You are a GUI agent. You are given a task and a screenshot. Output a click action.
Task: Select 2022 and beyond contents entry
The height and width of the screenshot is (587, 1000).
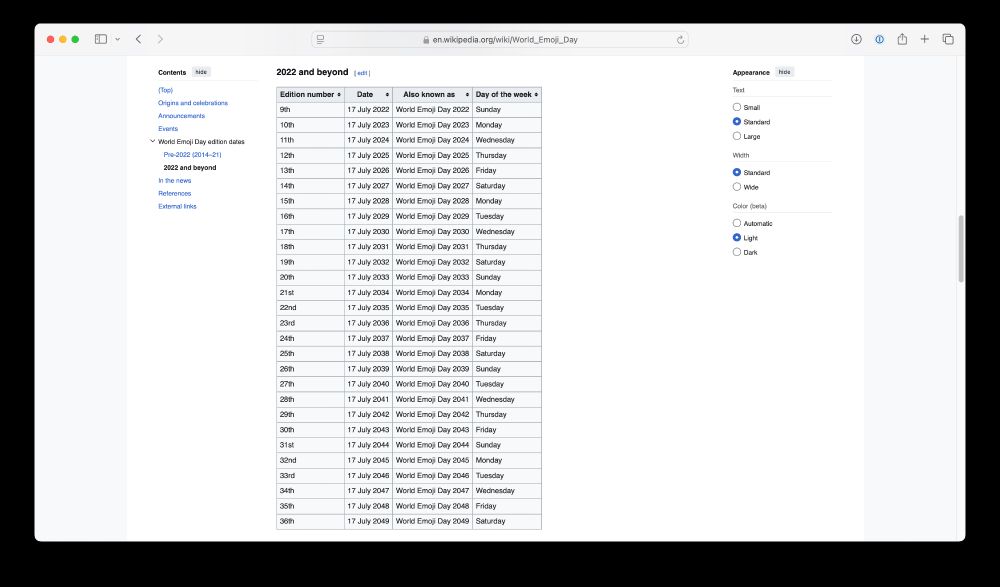(189, 168)
